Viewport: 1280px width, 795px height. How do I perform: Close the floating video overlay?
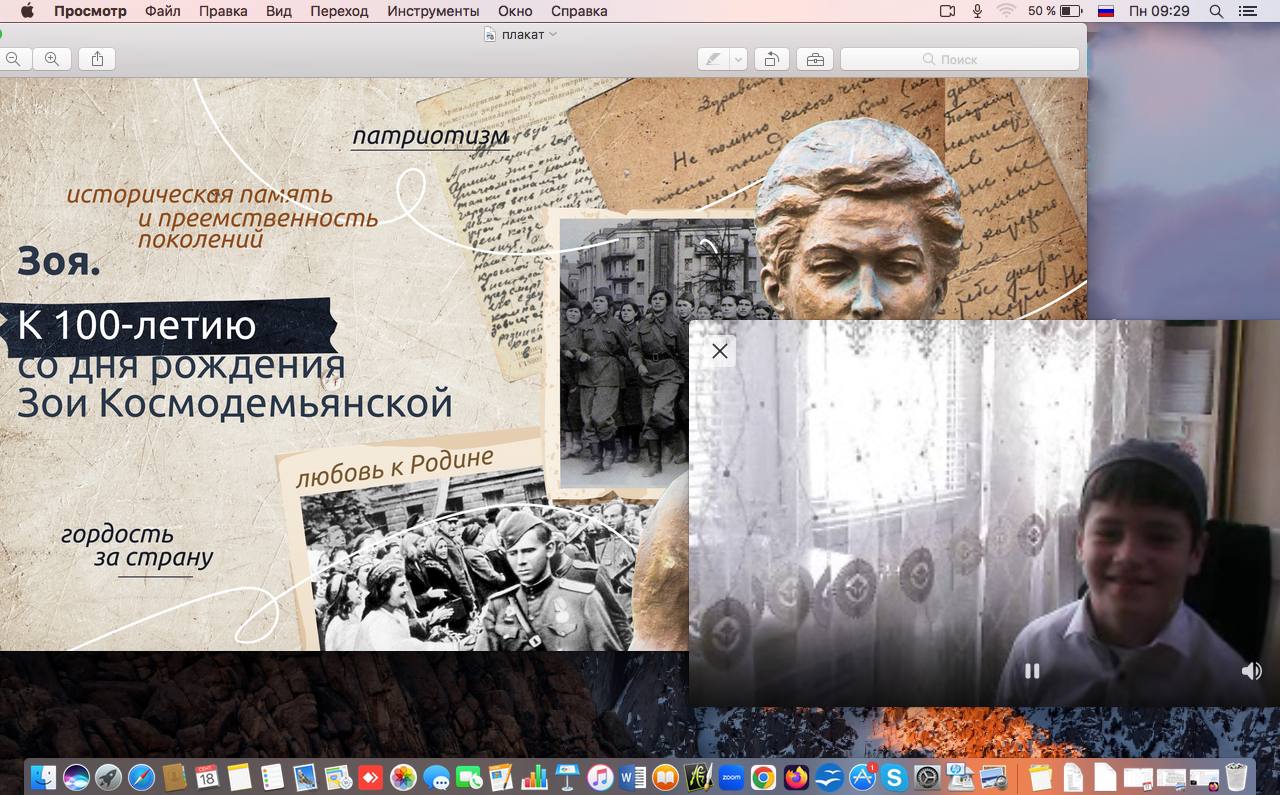point(719,351)
